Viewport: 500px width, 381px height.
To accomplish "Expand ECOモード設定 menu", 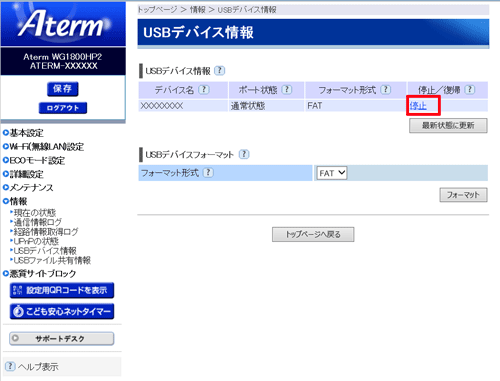I will [x=34, y=160].
